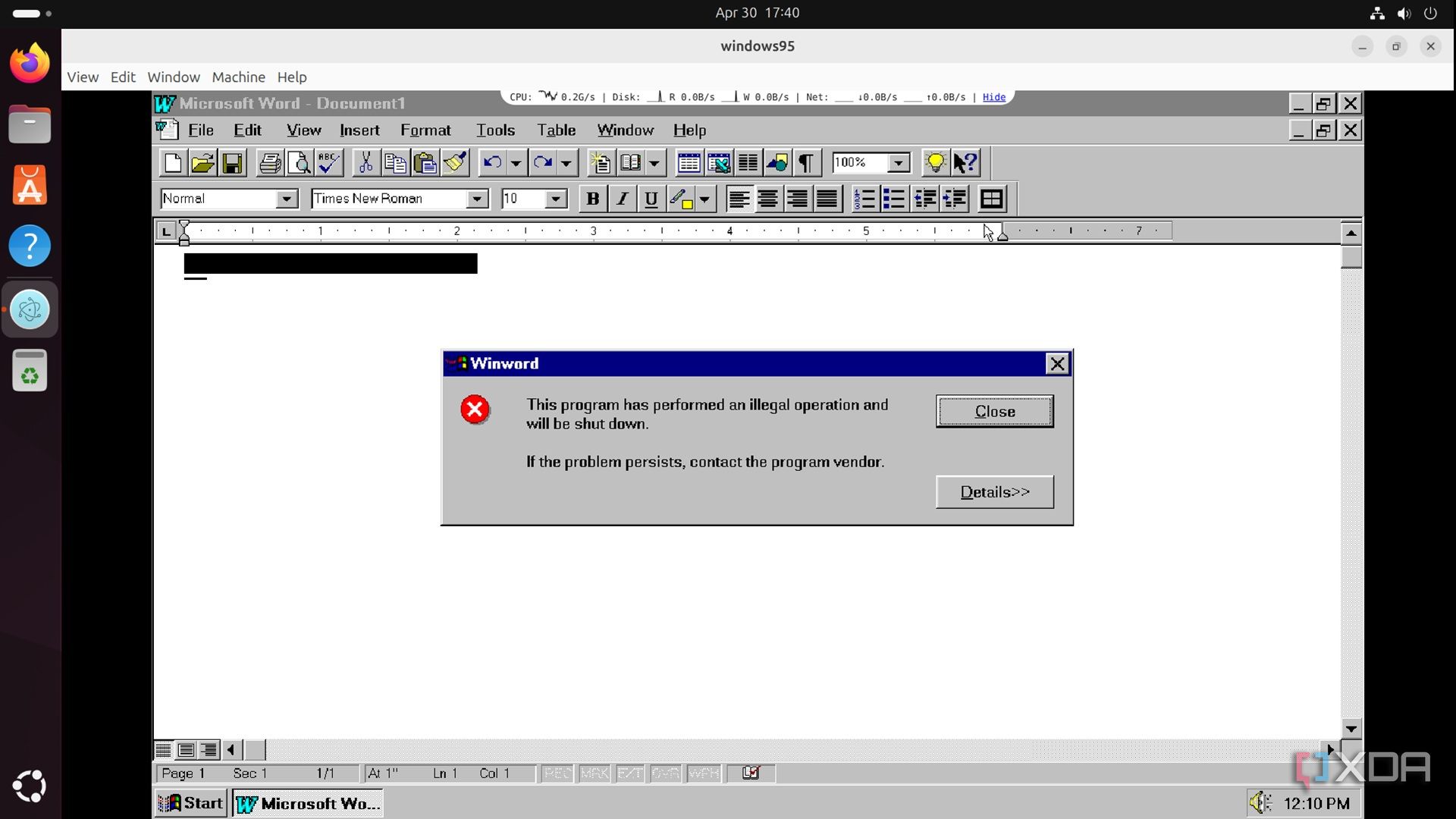Click the ruler tab type L selector
This screenshot has width=1456, height=819.
click(x=165, y=231)
